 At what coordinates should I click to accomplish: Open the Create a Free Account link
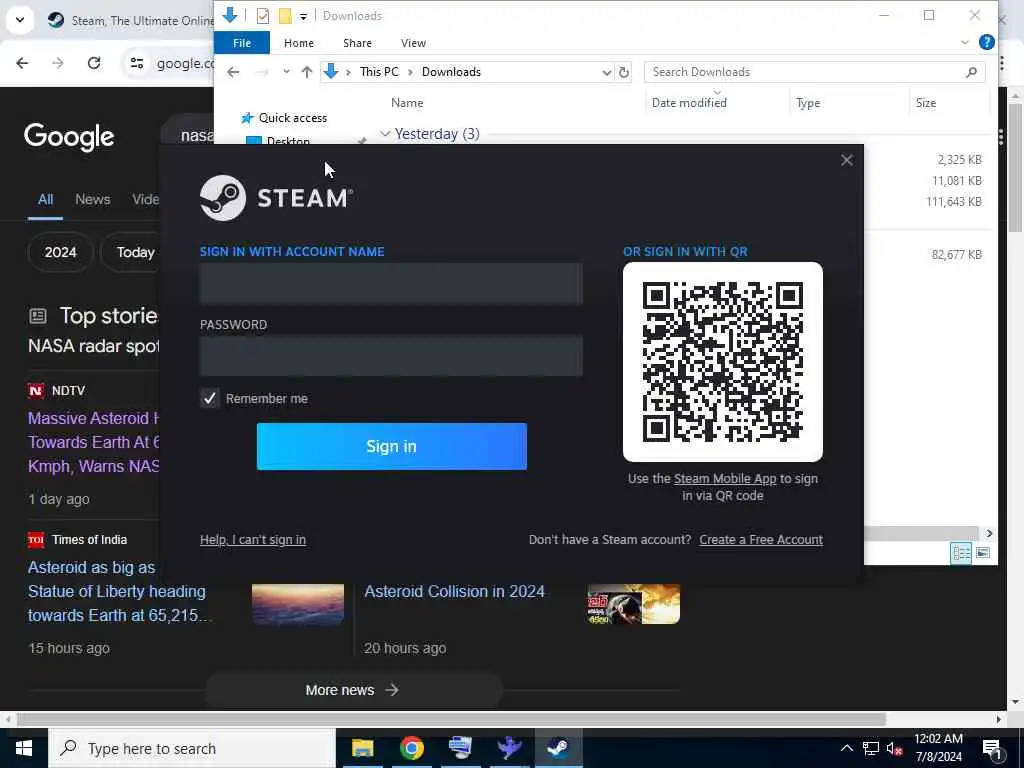pos(761,539)
